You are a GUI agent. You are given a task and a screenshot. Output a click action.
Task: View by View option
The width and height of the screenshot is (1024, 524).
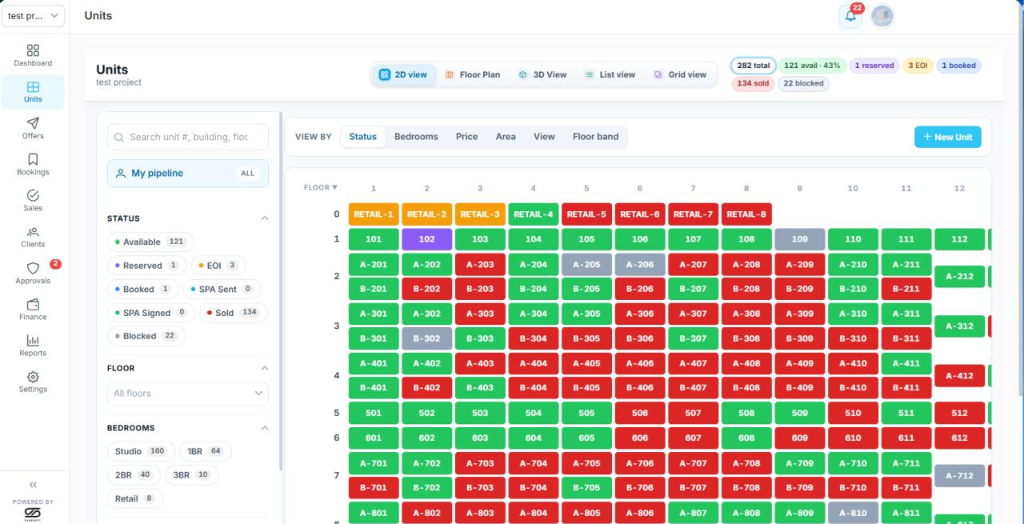544,137
